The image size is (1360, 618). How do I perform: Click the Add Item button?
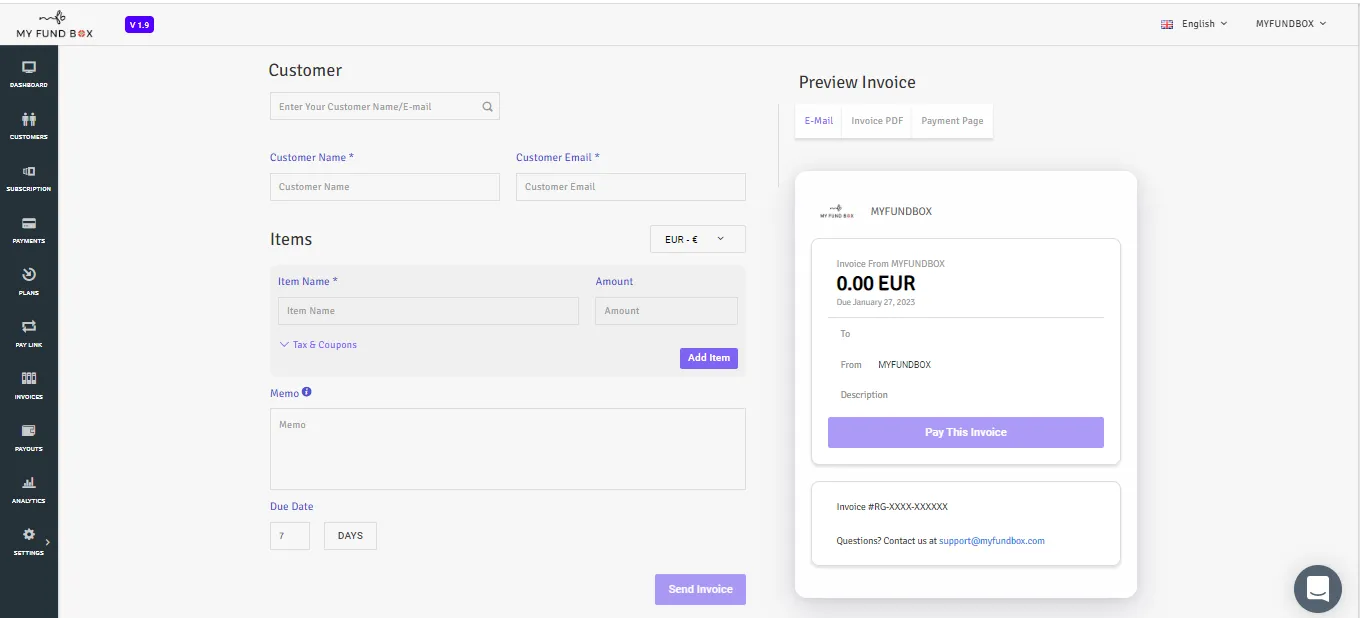709,358
